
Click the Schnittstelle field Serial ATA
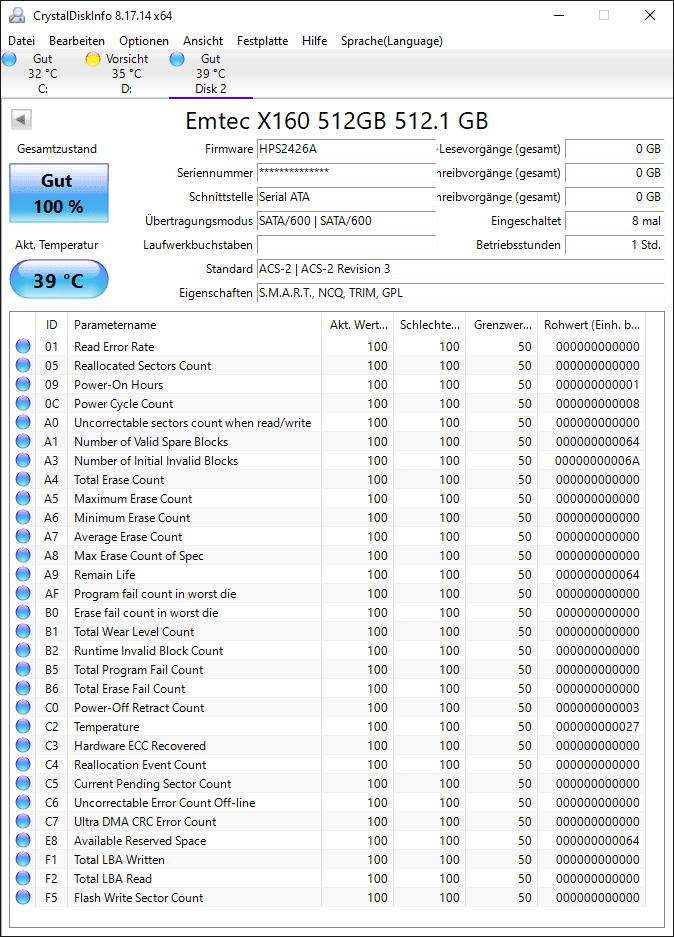[x=347, y=197]
